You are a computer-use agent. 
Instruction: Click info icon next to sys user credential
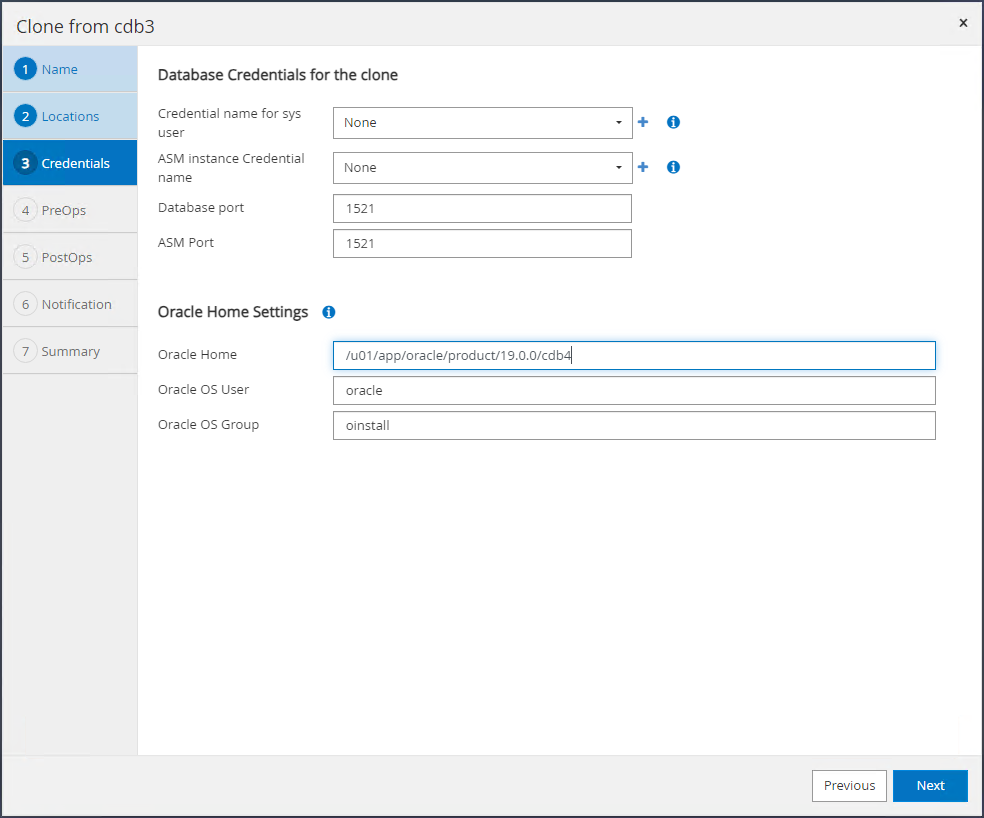click(x=673, y=122)
